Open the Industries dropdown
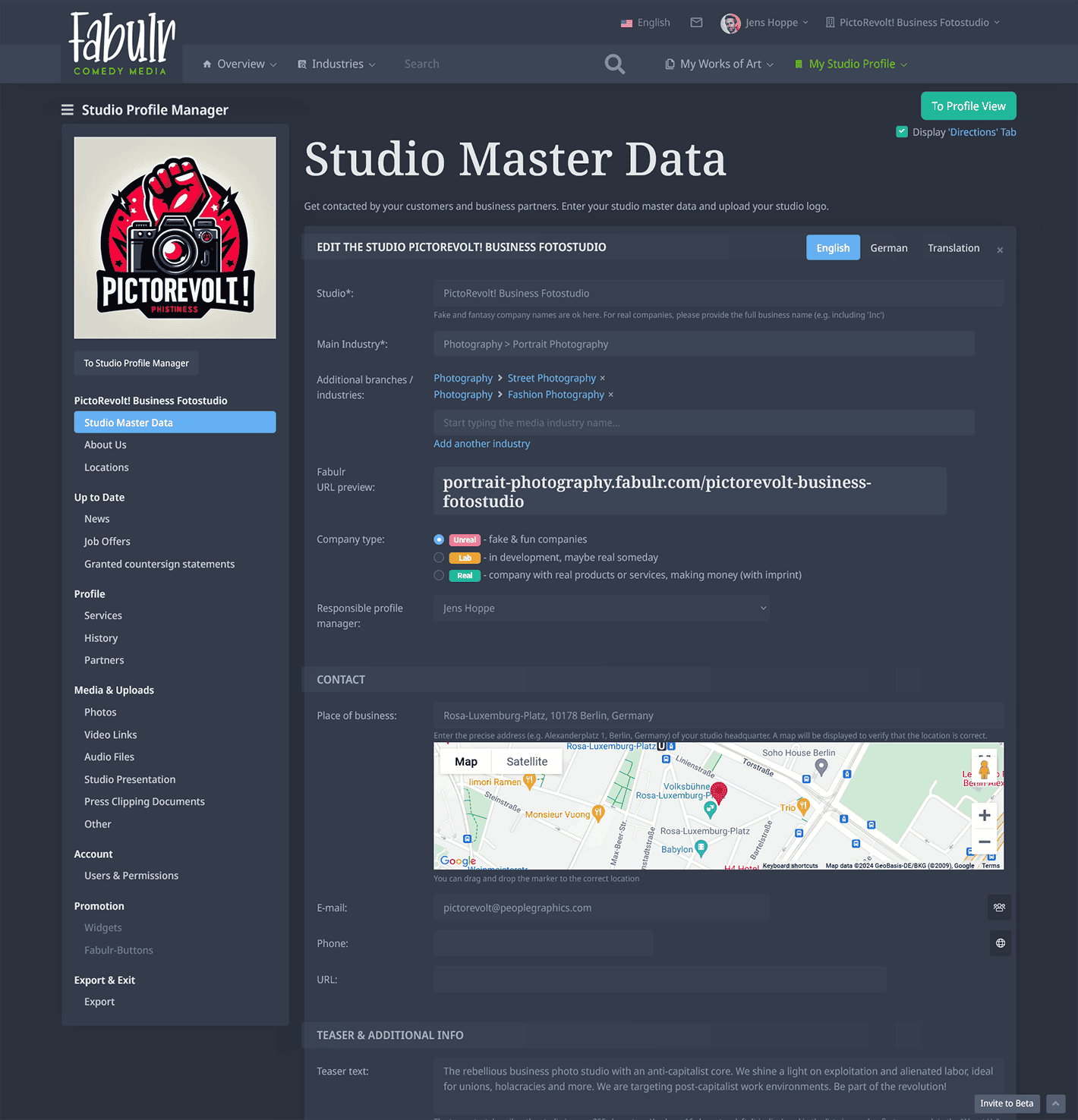 tap(336, 64)
